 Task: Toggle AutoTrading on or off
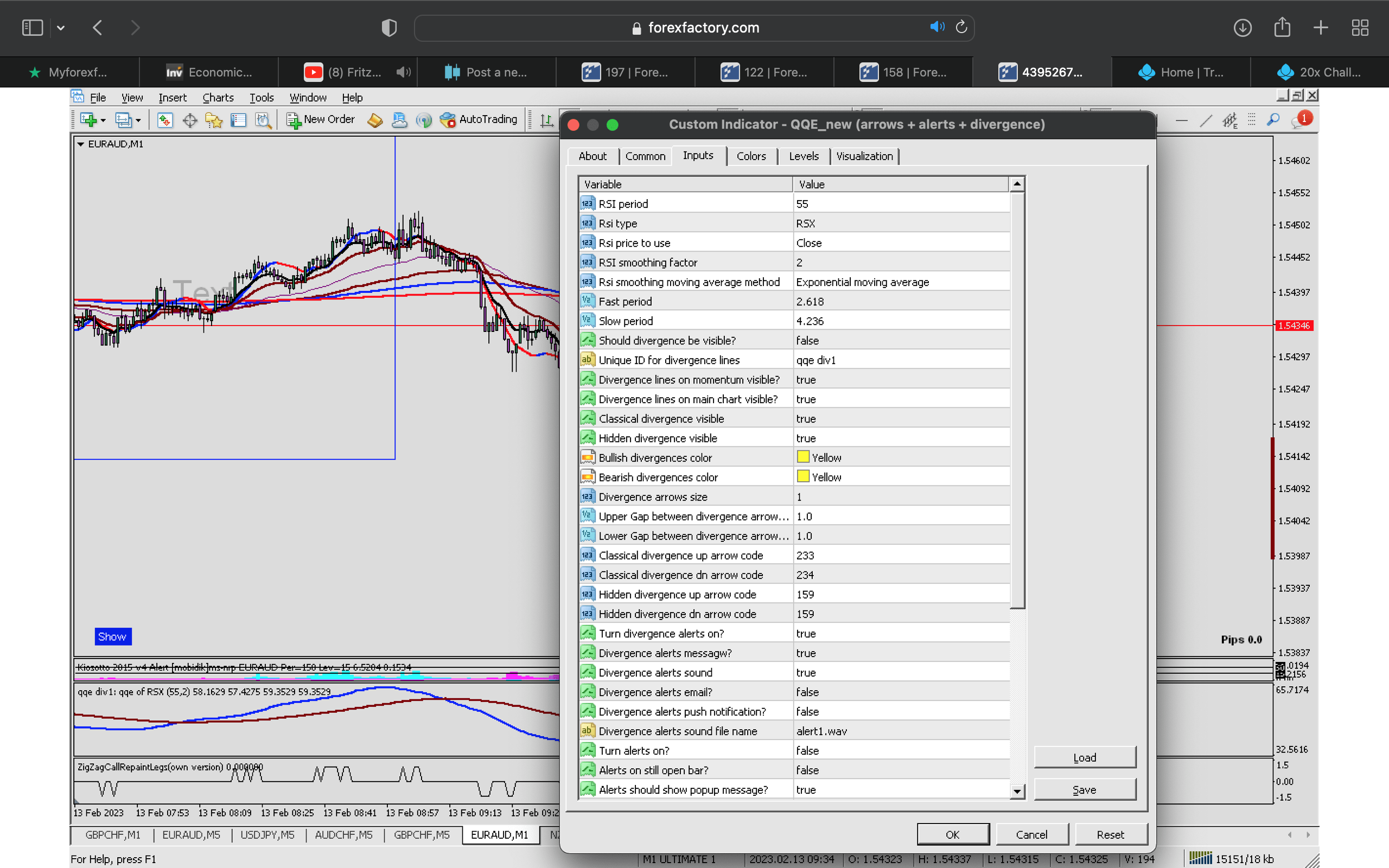(479, 119)
